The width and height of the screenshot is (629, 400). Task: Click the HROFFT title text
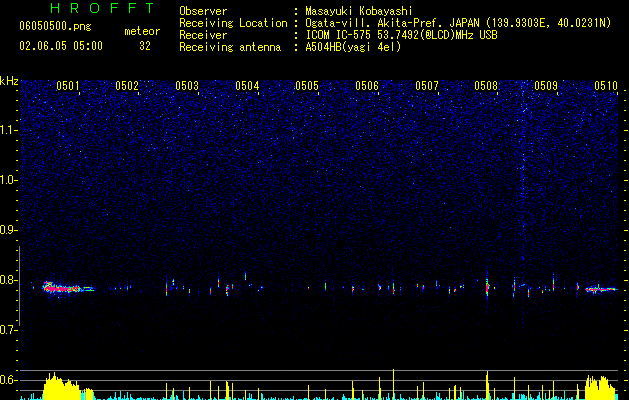(103, 8)
